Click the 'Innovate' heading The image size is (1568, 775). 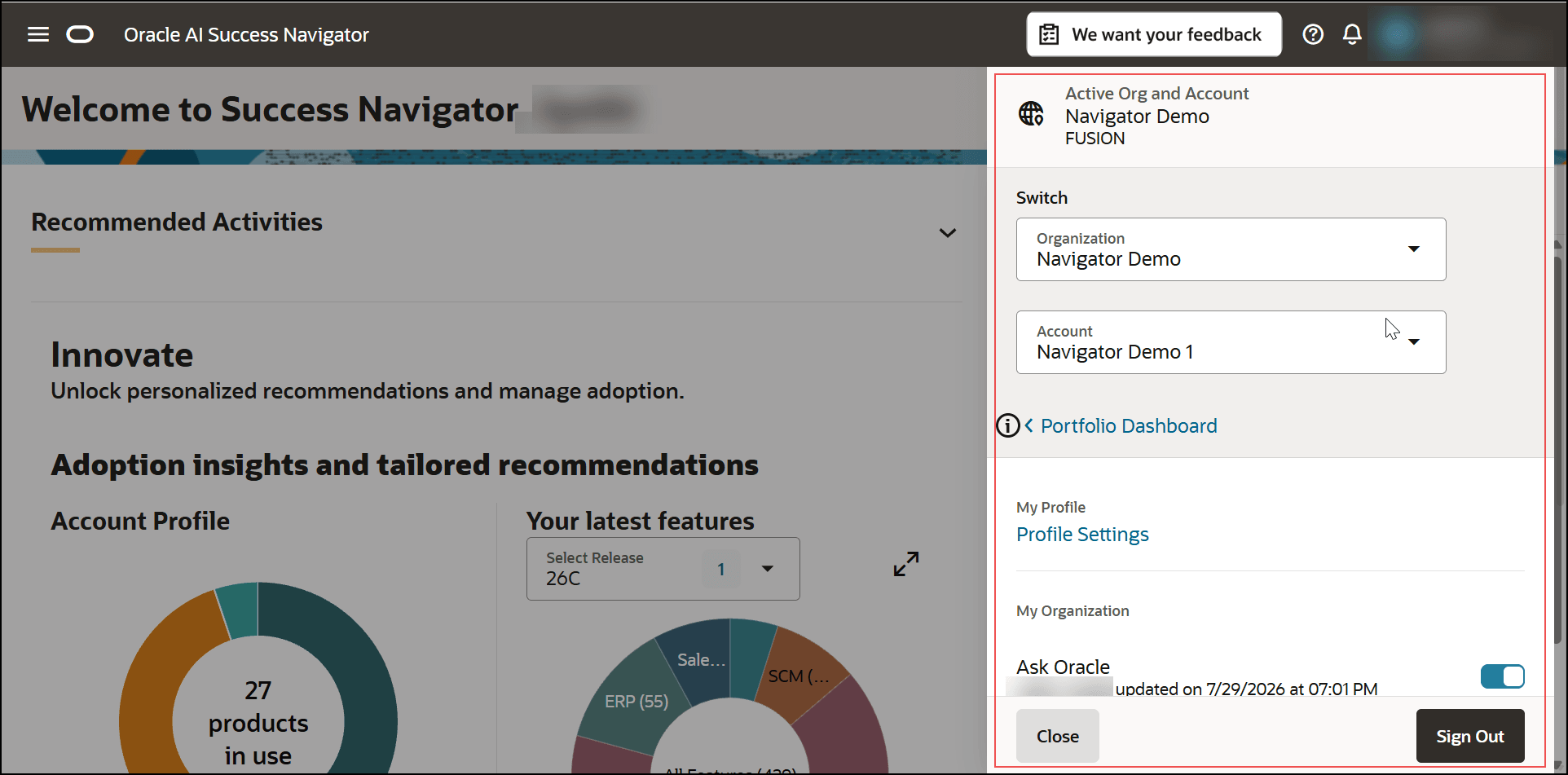click(x=122, y=354)
